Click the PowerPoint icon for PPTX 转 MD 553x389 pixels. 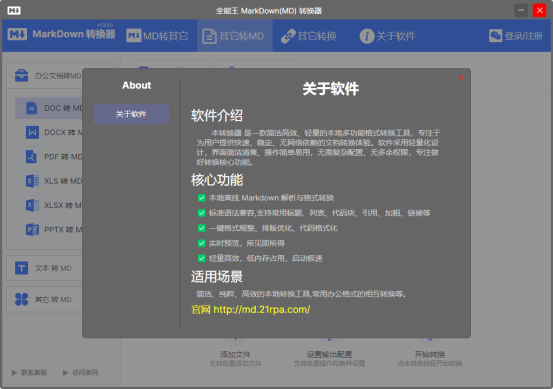point(32,230)
